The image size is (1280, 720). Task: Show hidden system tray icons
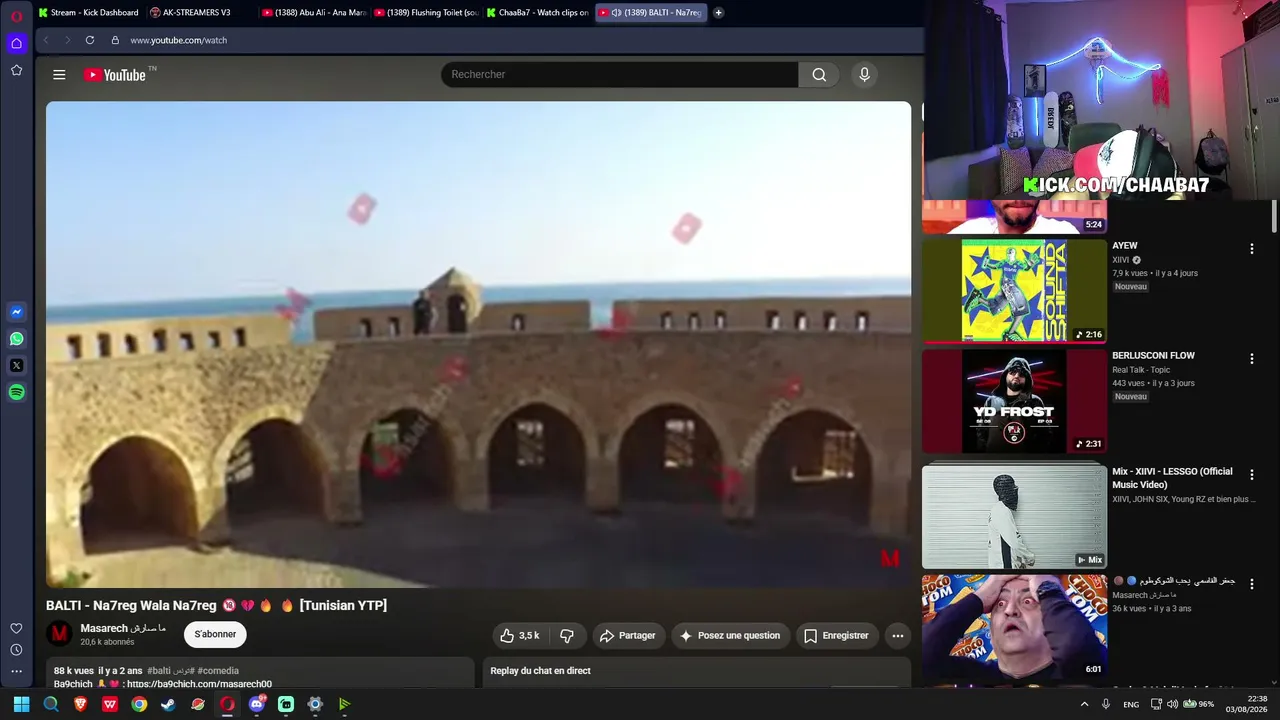pos(1084,704)
